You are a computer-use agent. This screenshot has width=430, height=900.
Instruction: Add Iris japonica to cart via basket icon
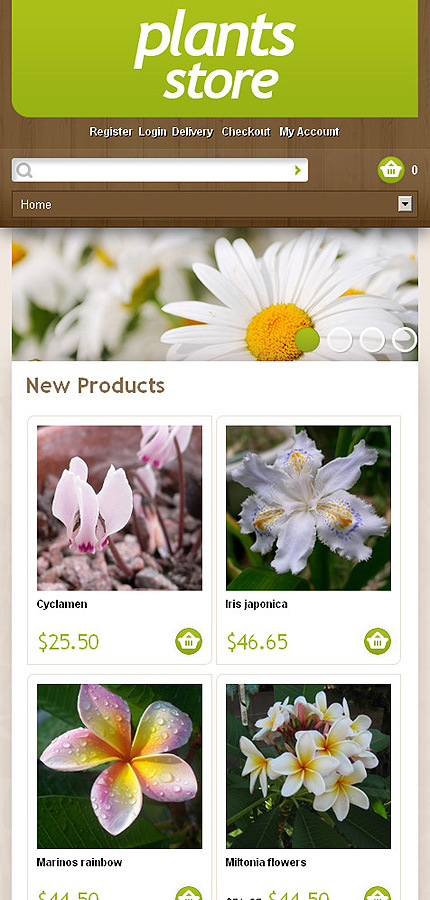(x=378, y=641)
